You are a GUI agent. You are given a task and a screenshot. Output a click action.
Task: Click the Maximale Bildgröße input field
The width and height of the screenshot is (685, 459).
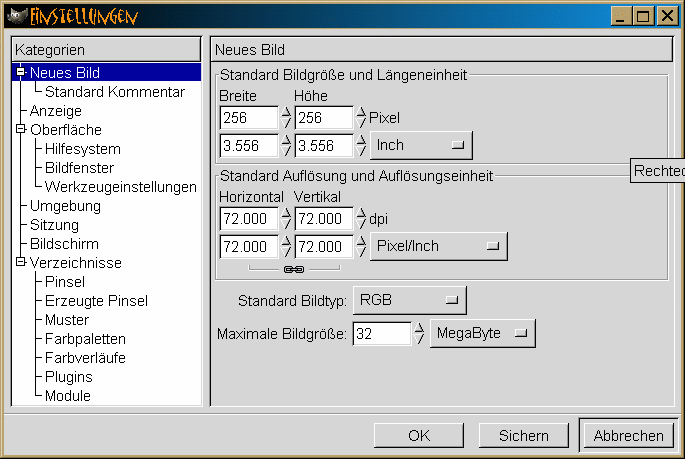point(381,335)
